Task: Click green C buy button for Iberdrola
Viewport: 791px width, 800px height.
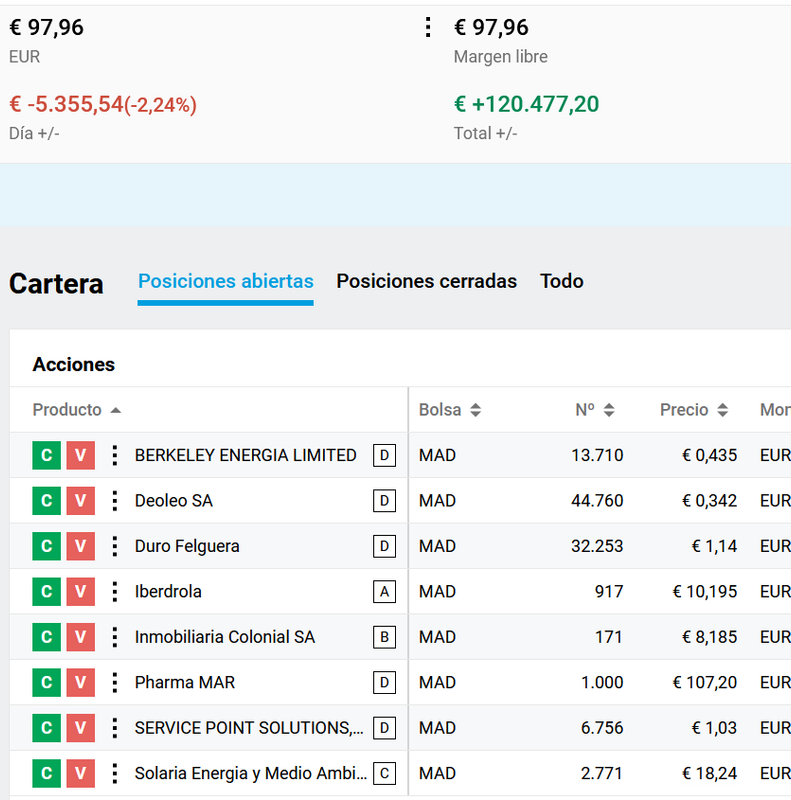Action: (46, 591)
